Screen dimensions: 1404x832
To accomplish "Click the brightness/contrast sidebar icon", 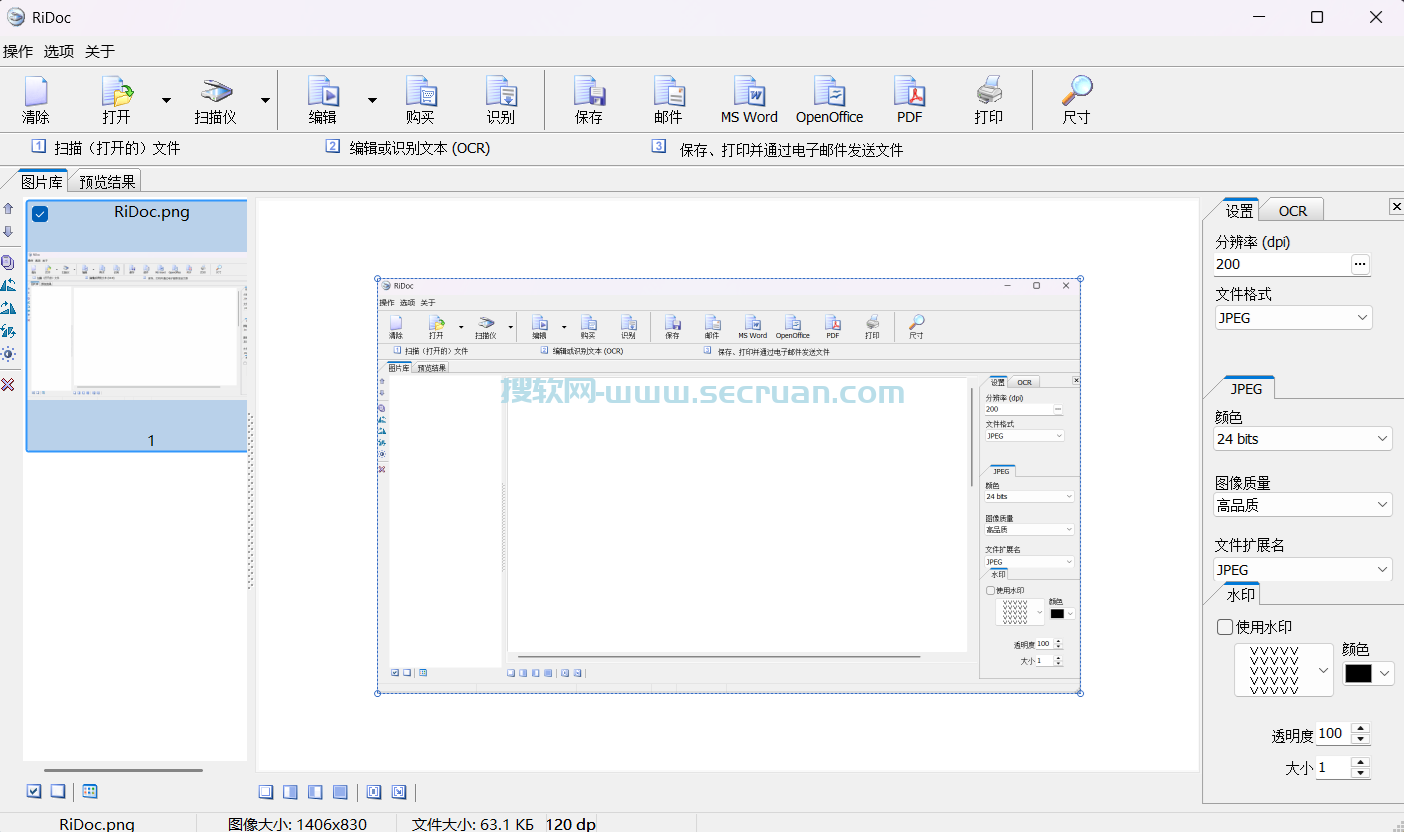I will [x=8, y=354].
